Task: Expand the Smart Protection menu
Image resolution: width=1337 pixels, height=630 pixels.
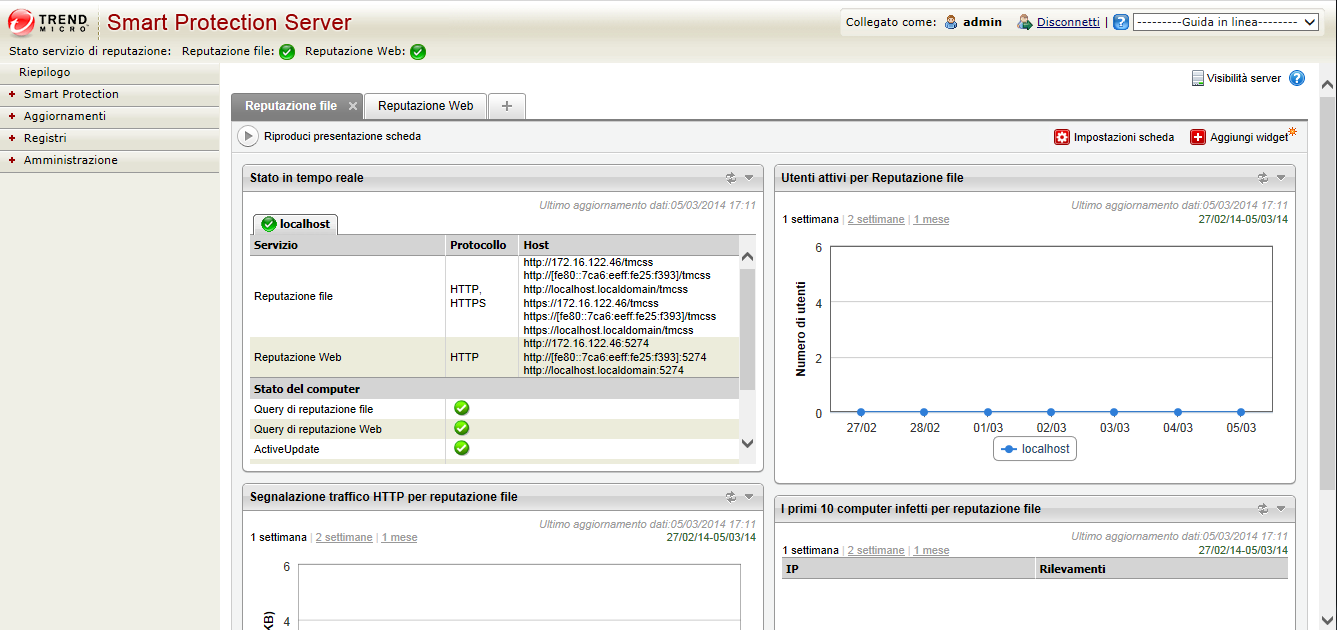Action: (70, 94)
